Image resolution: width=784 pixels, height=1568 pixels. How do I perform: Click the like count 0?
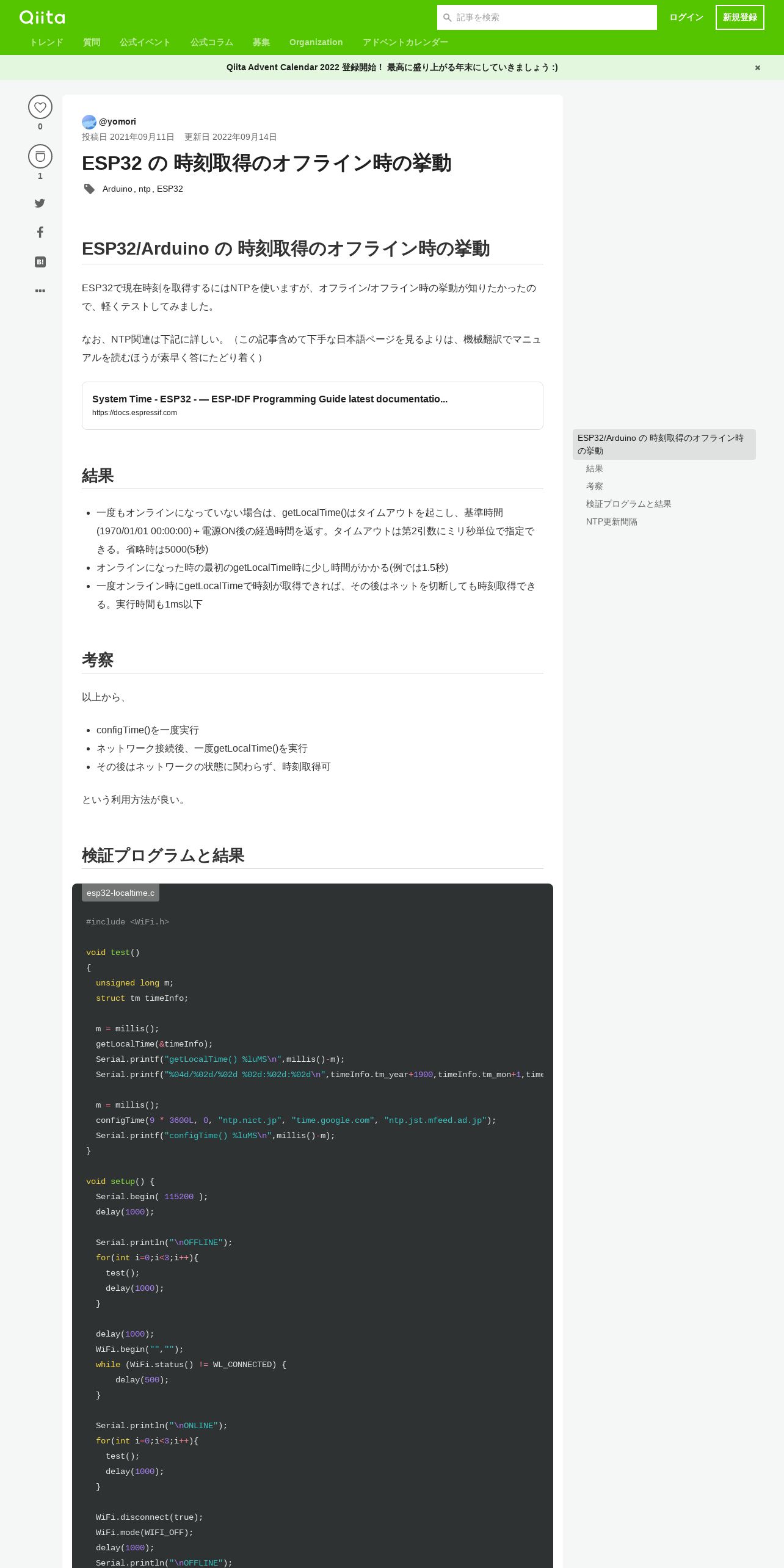tap(40, 126)
